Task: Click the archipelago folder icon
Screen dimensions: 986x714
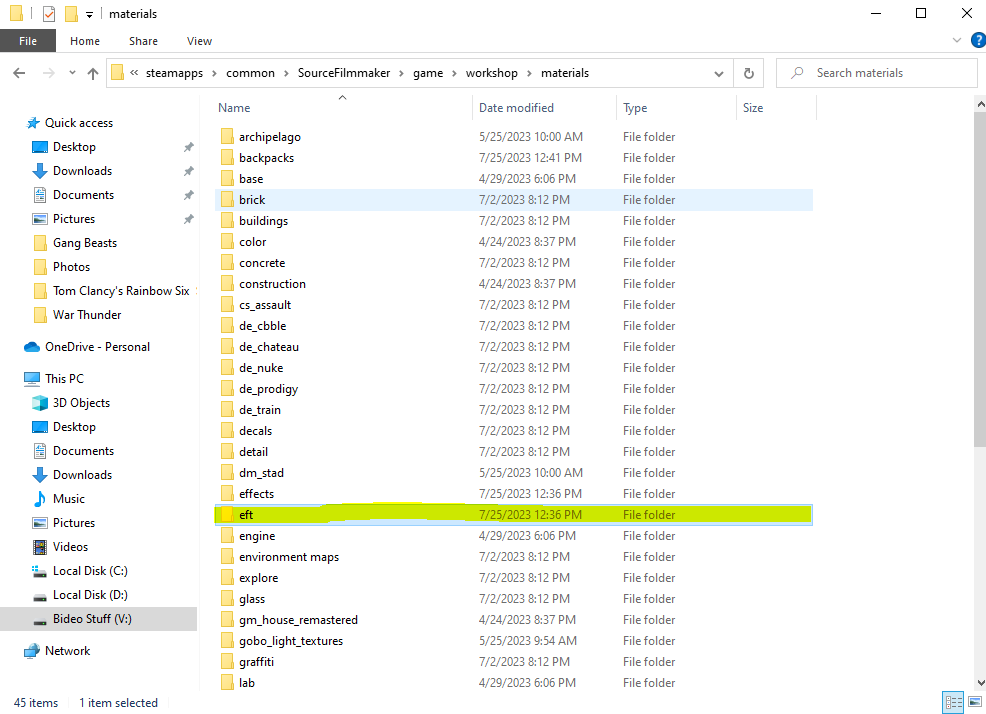Action: [227, 137]
